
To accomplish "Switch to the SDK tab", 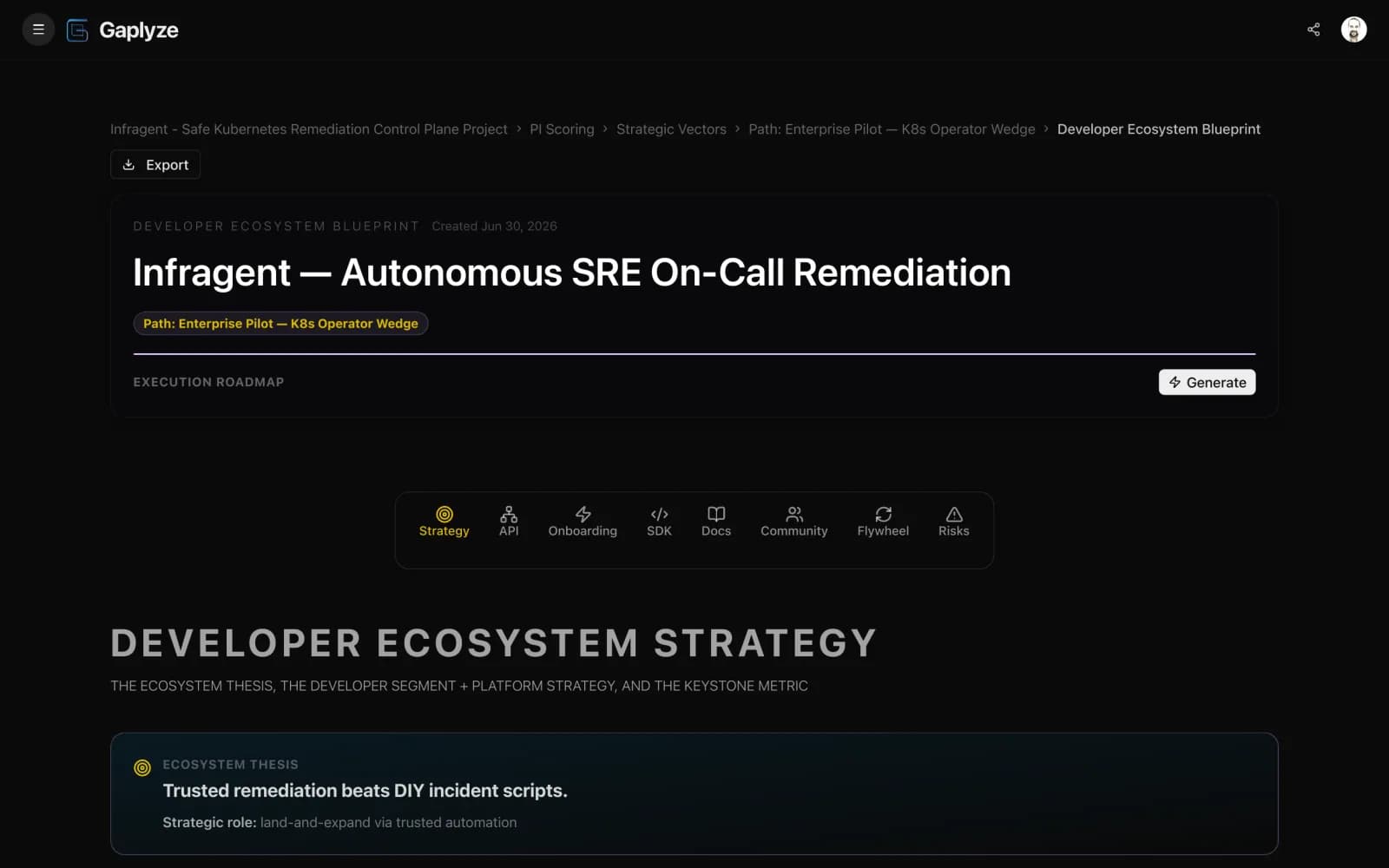I will tap(659, 522).
